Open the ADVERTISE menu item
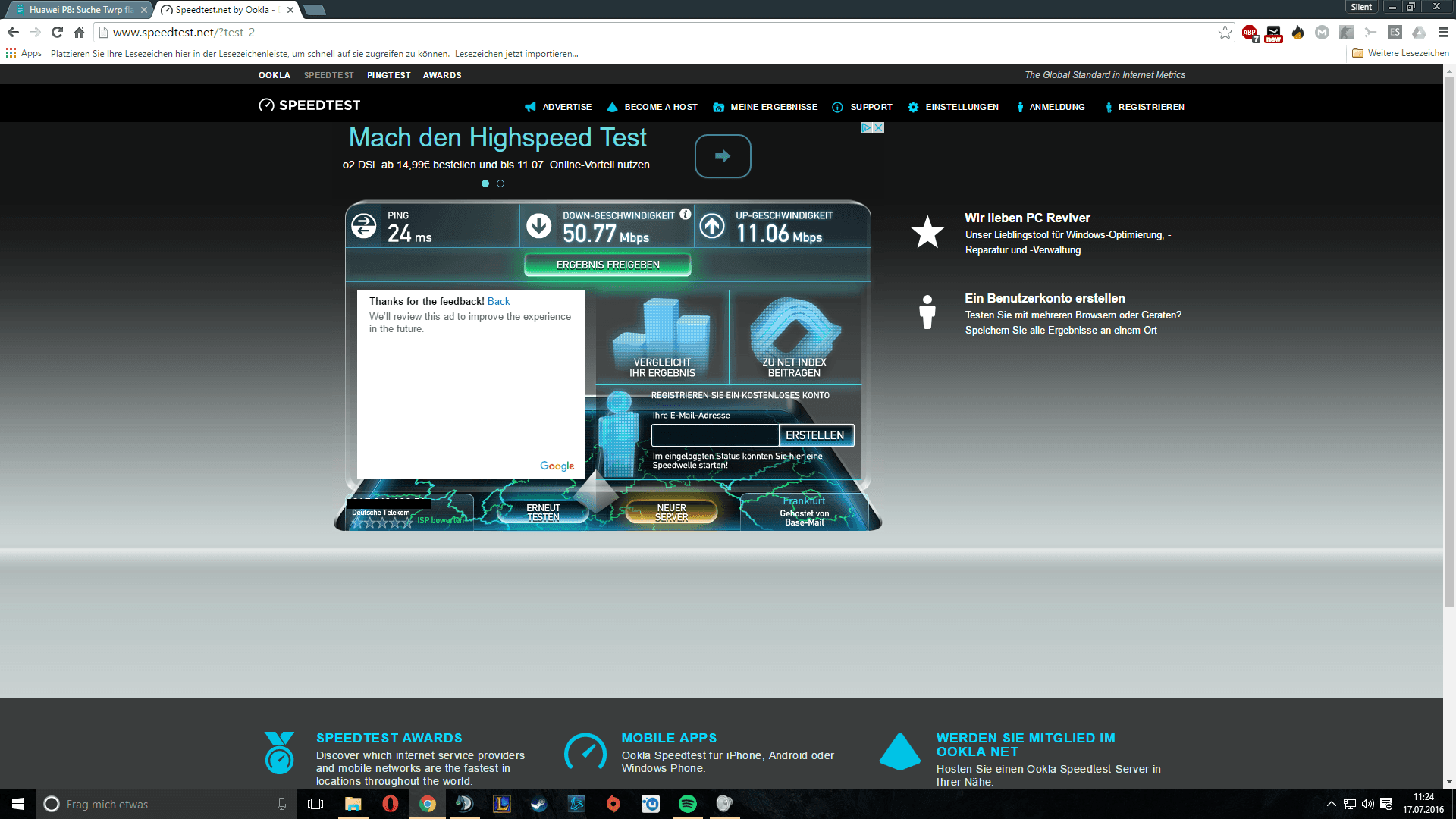 coord(558,107)
